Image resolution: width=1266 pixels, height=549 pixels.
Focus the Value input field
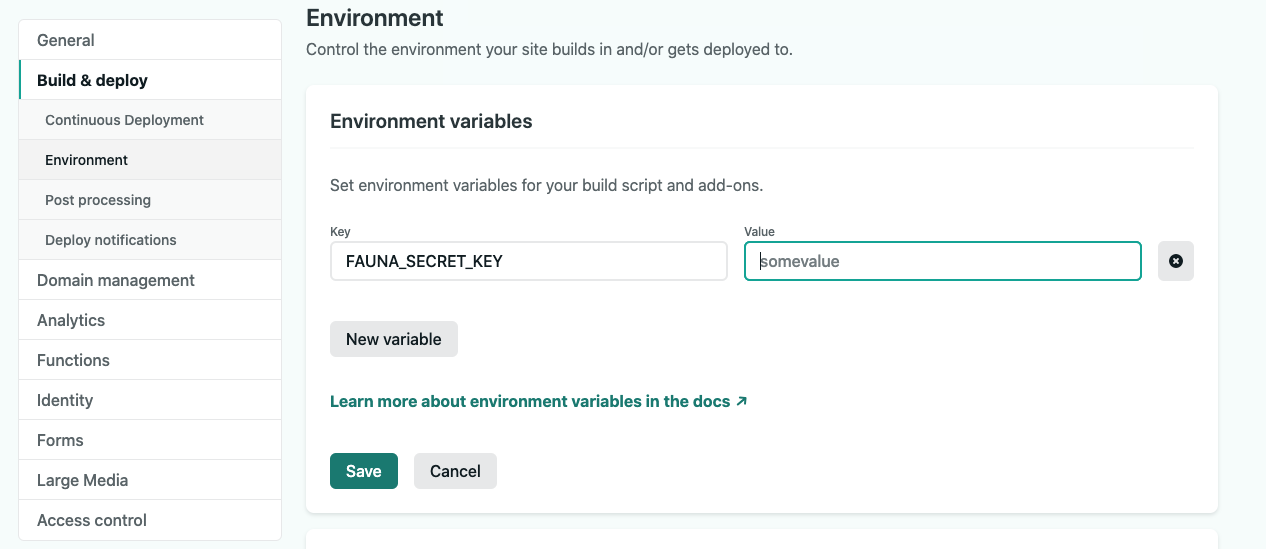click(943, 261)
